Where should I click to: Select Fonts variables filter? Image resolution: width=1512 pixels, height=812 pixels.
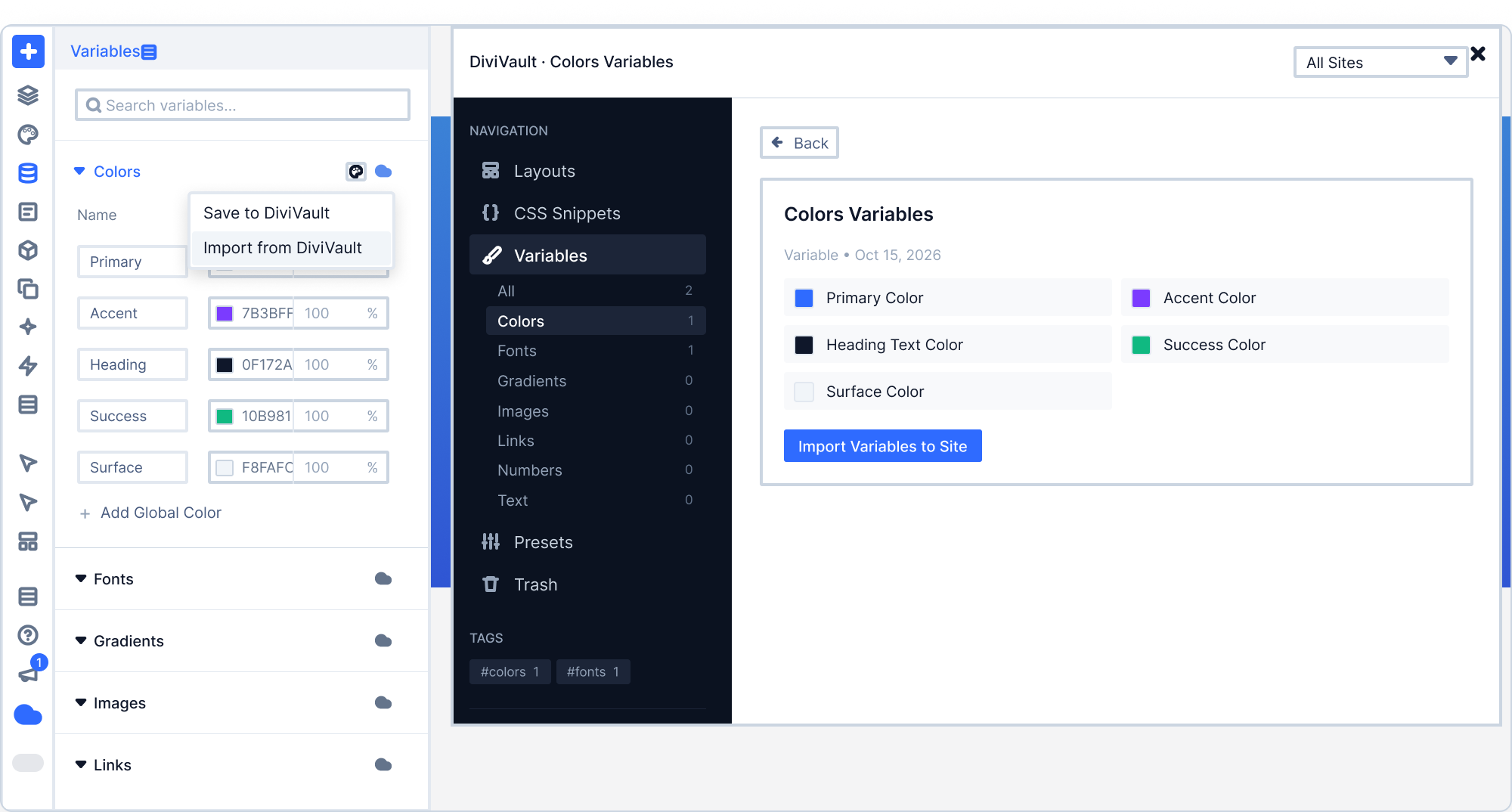click(x=596, y=351)
